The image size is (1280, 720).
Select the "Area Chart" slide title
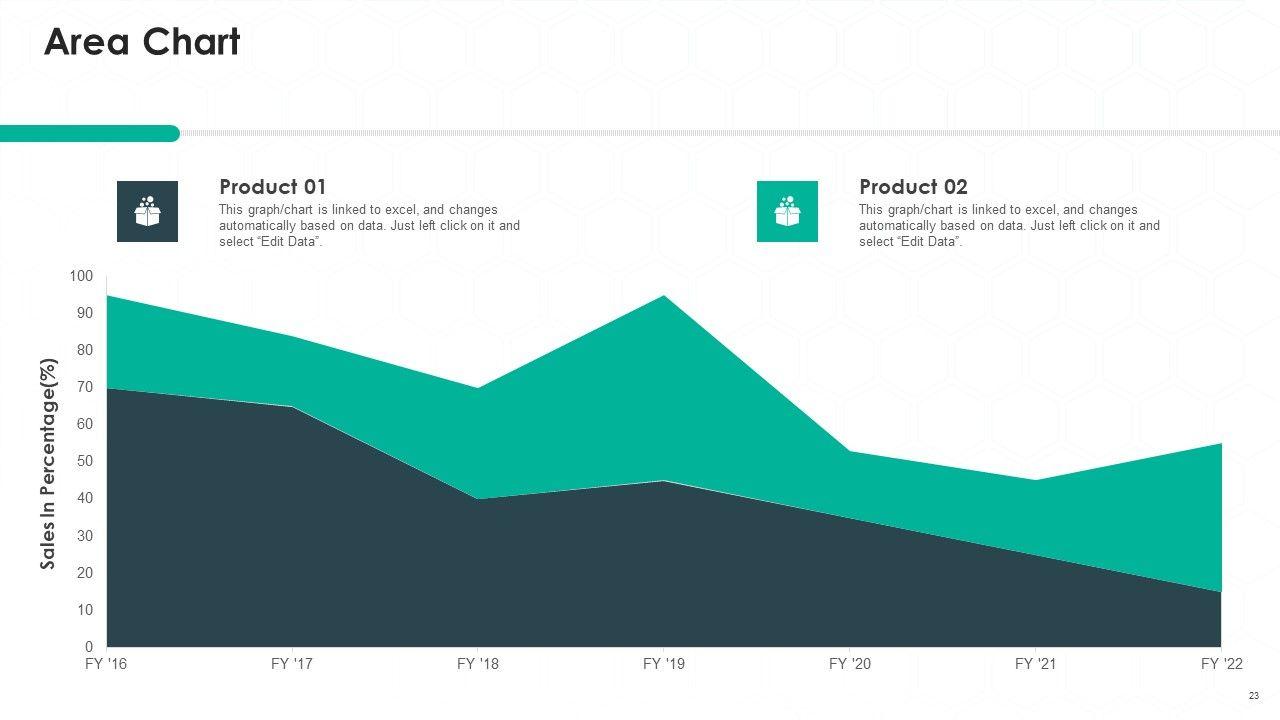click(142, 43)
